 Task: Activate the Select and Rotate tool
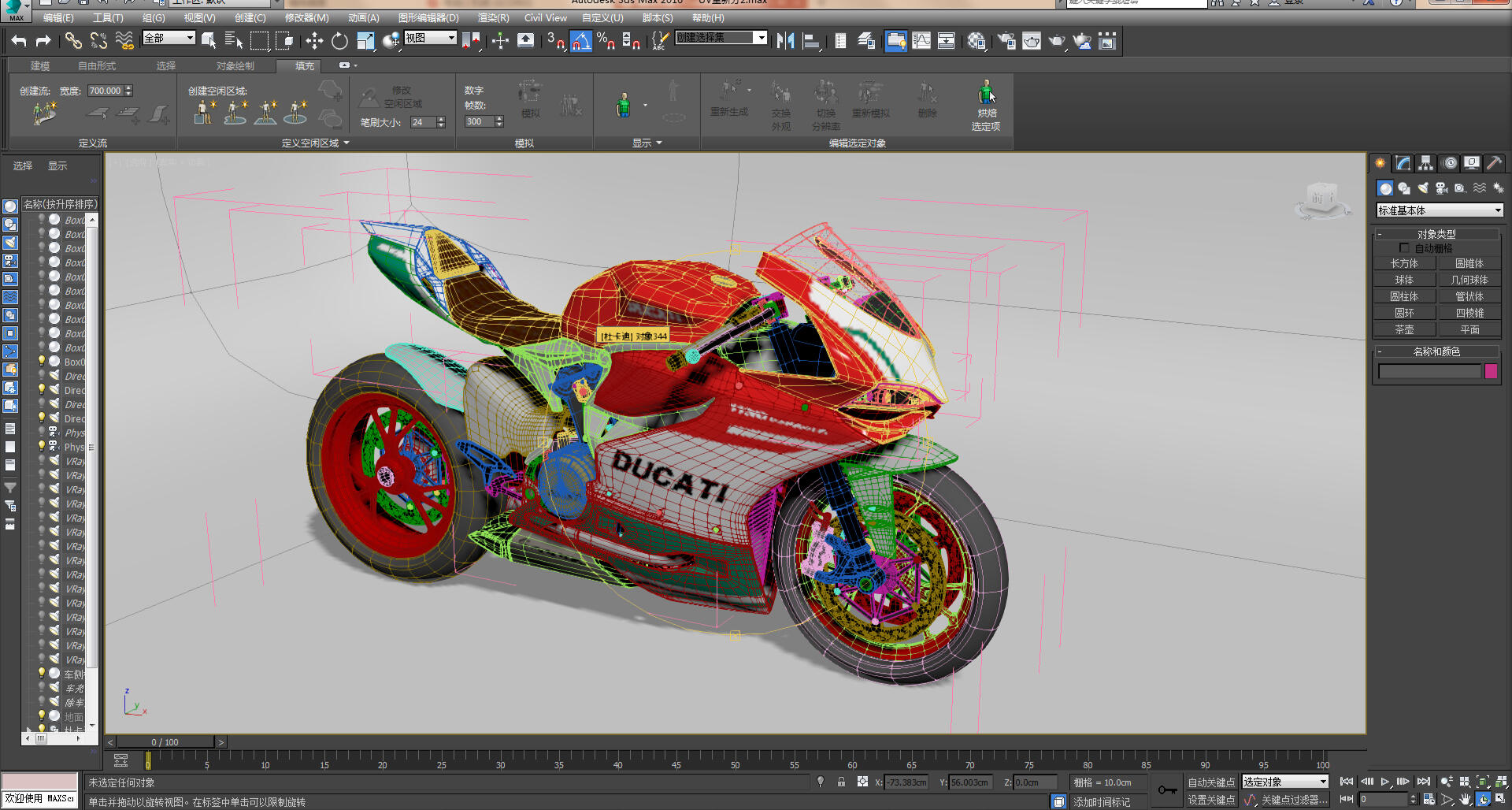339,41
